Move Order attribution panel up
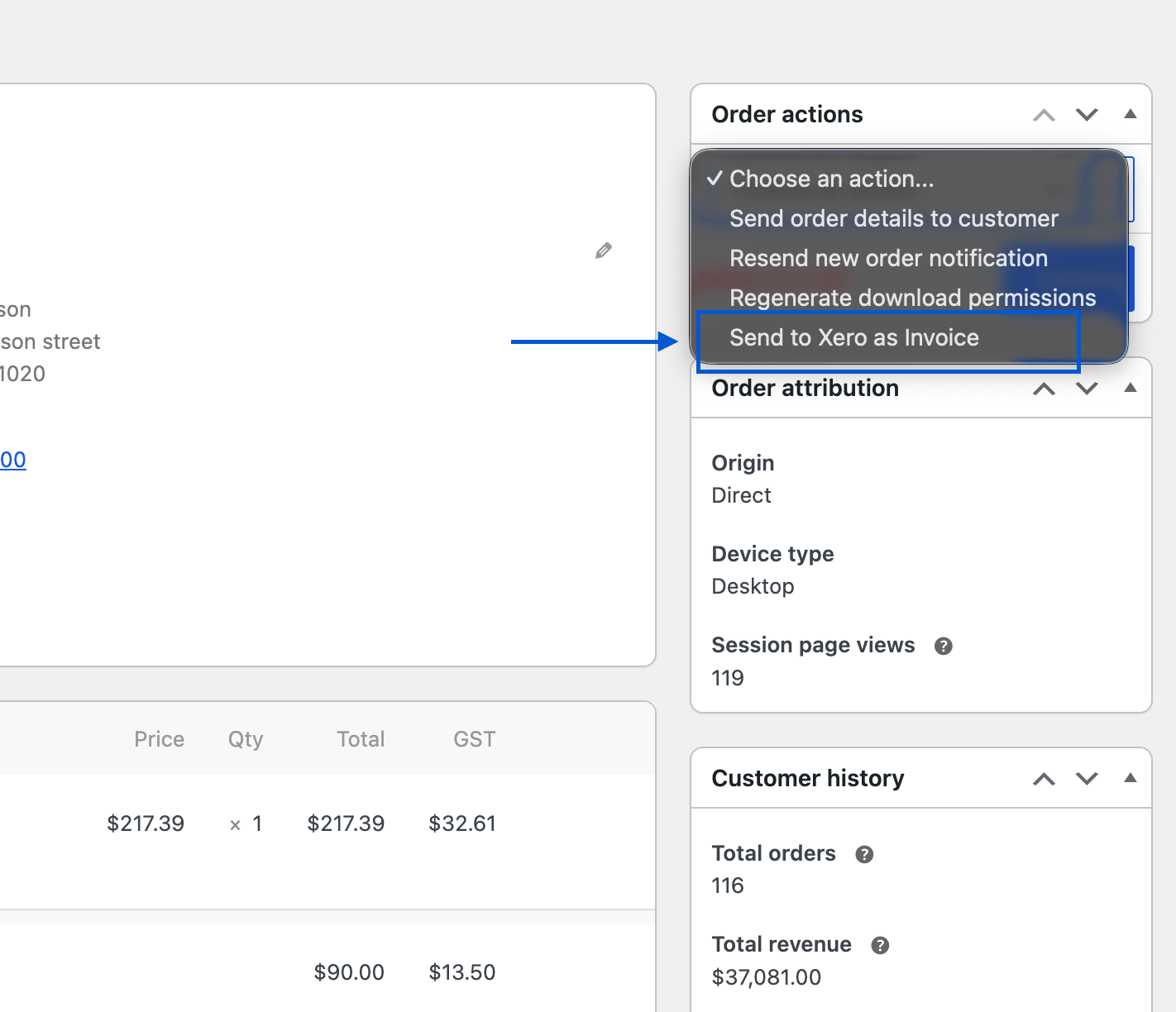The width and height of the screenshot is (1176, 1012). click(1044, 389)
